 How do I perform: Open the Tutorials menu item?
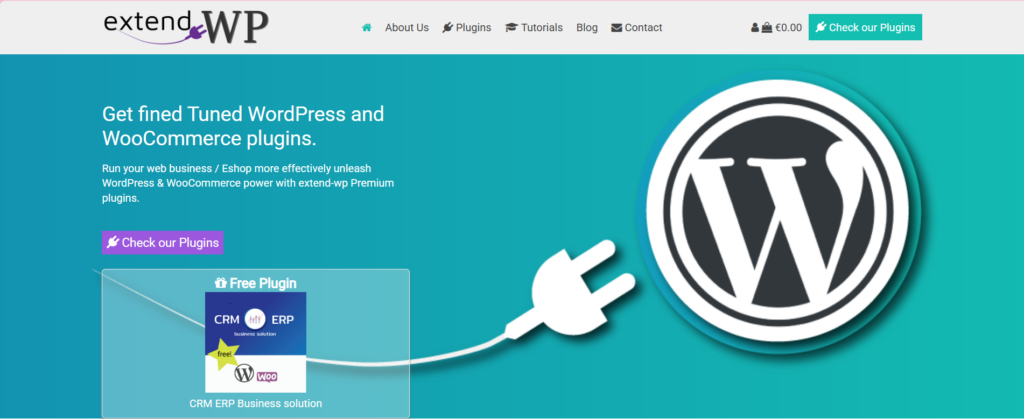click(x=534, y=27)
